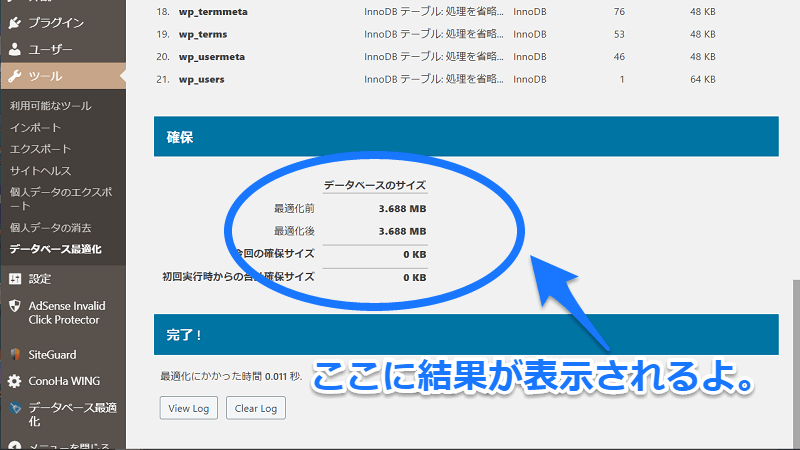Select データベース最適化 under Tools submenu
Viewport: 800px width, 450px height.
point(55,249)
